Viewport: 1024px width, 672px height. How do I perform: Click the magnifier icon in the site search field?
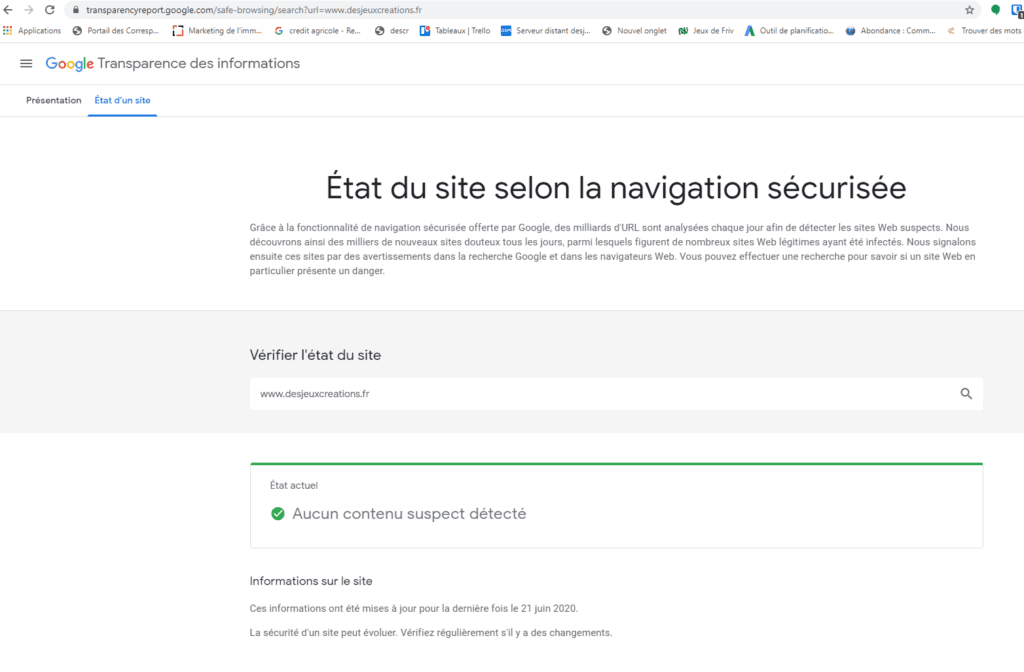(966, 394)
